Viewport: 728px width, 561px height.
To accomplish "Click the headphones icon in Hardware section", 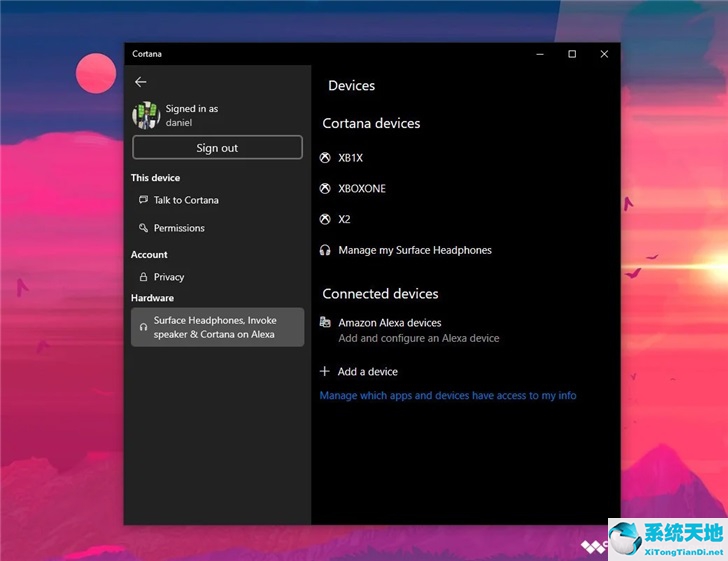I will click(x=143, y=327).
